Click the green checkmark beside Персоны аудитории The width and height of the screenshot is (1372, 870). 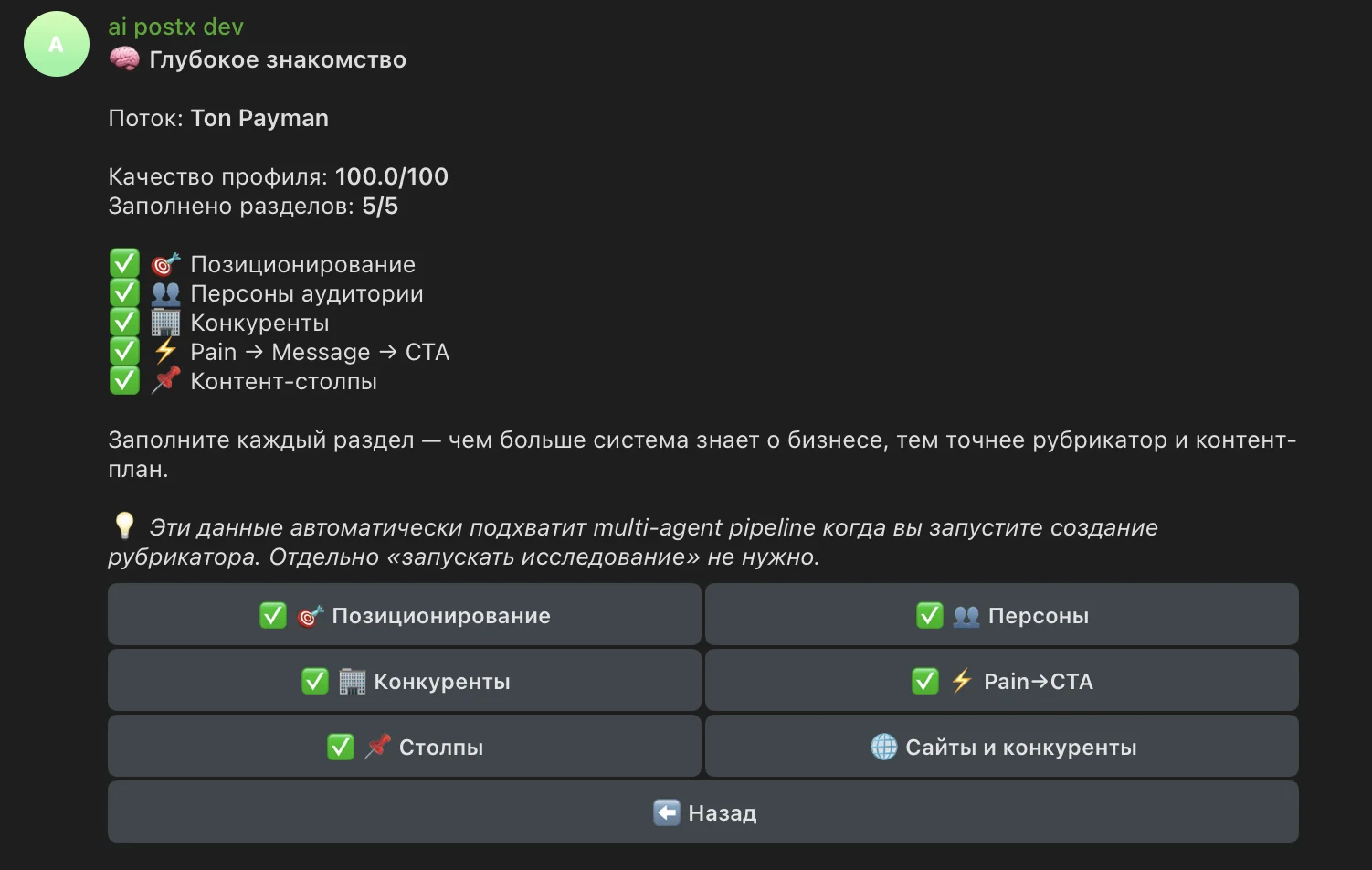click(124, 292)
